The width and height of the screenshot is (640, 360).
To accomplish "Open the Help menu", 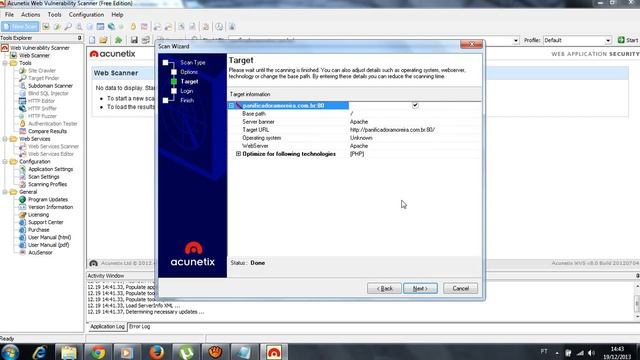I will [117, 15].
